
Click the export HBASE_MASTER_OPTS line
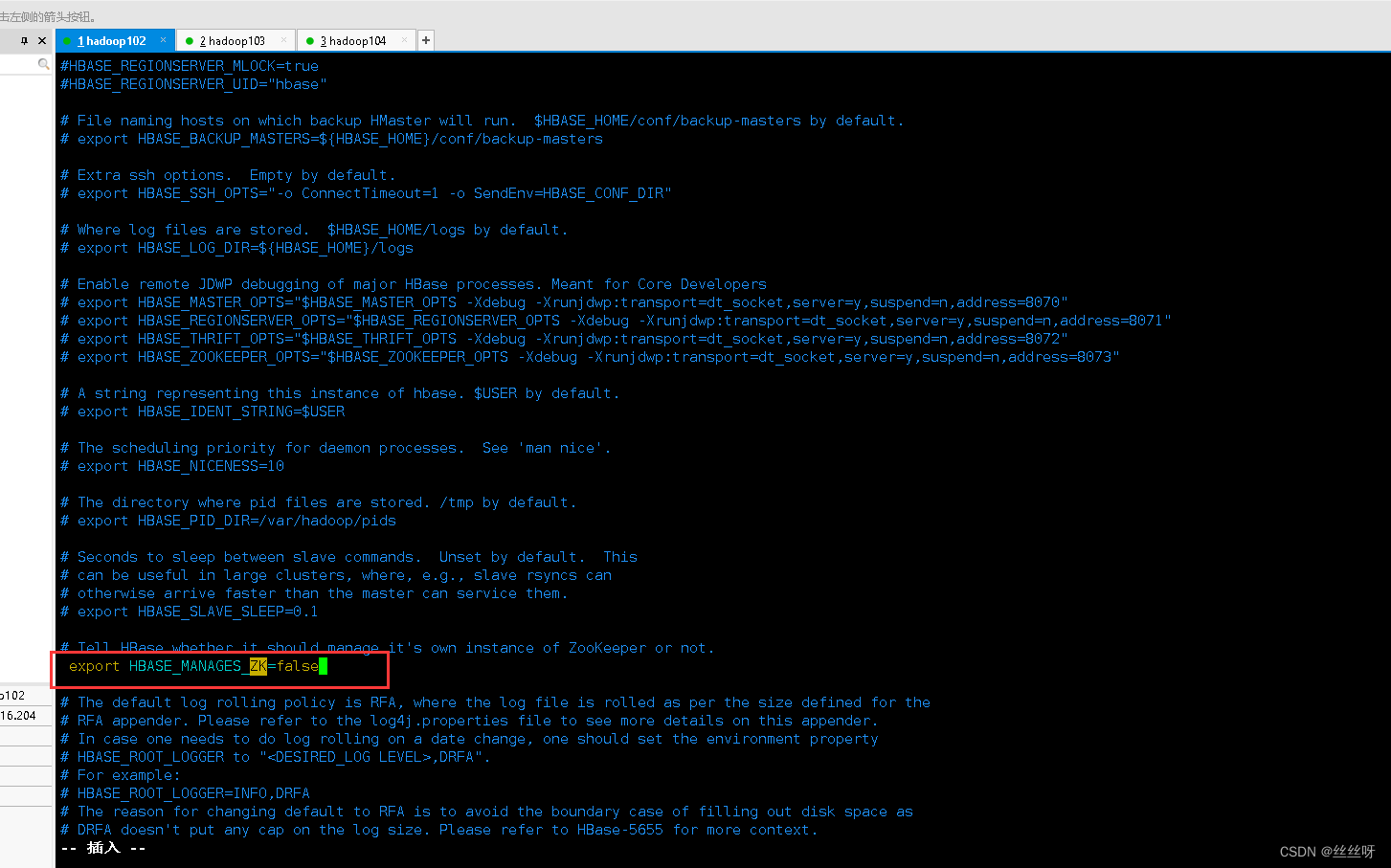pos(564,302)
